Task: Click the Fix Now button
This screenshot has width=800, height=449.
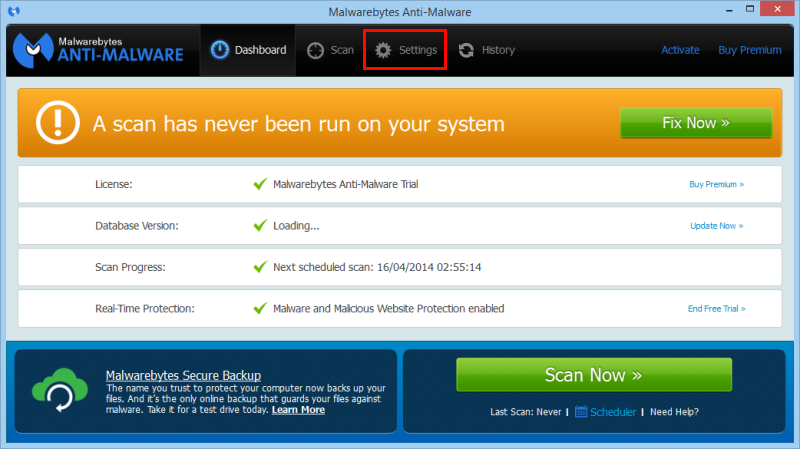Action: pyautogui.click(x=696, y=123)
